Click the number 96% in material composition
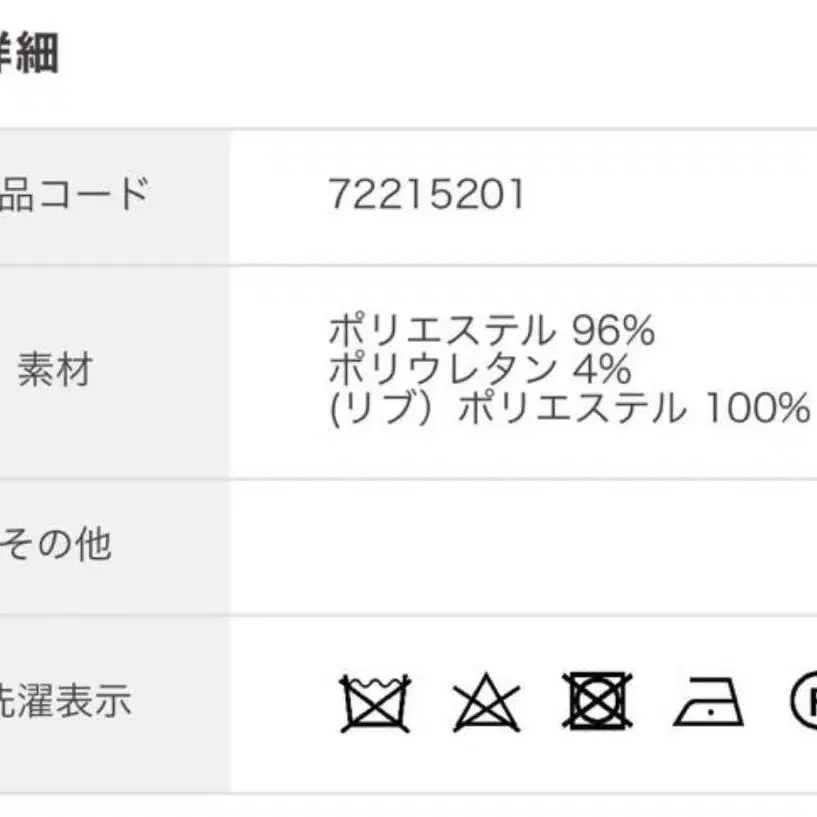This screenshot has height=817, width=817. pos(613,330)
